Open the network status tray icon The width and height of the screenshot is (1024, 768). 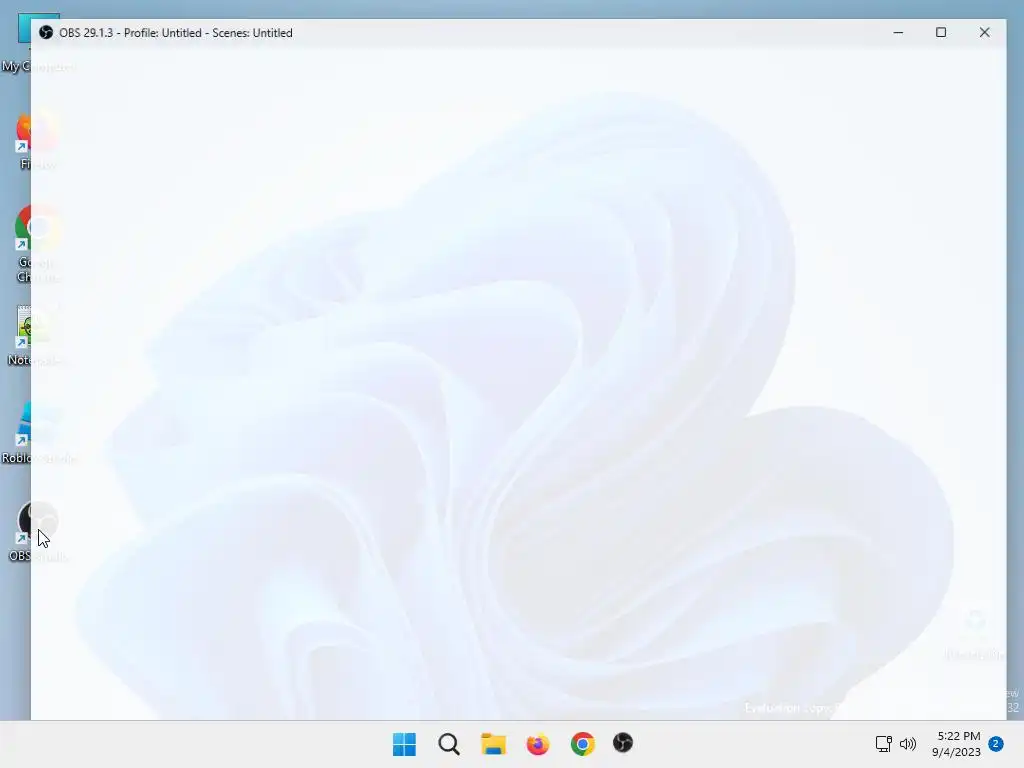point(884,744)
